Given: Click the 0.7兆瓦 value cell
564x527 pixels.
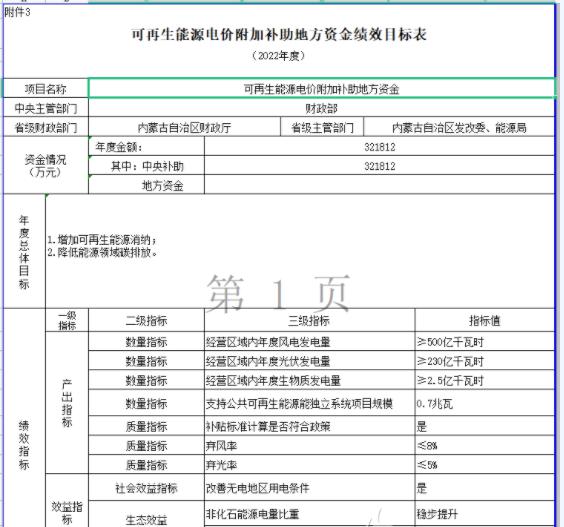Looking at the screenshot, I should pos(485,403).
